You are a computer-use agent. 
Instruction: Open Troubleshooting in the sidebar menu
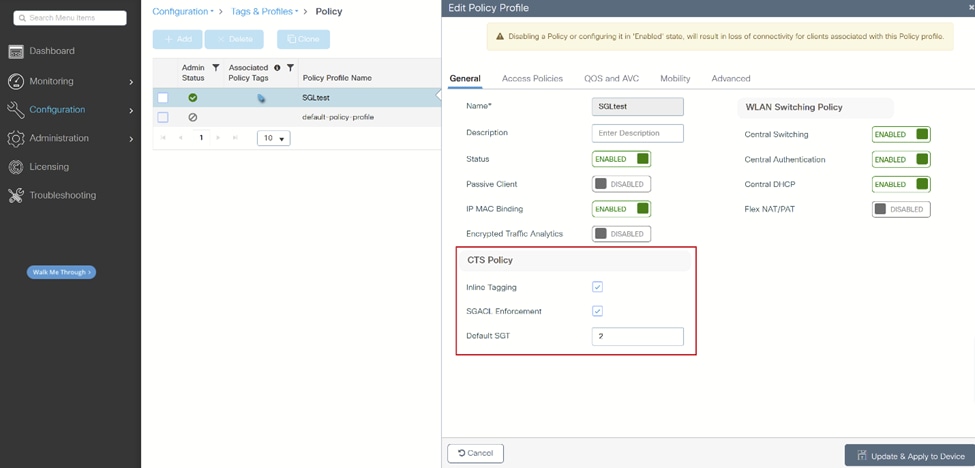coord(63,195)
